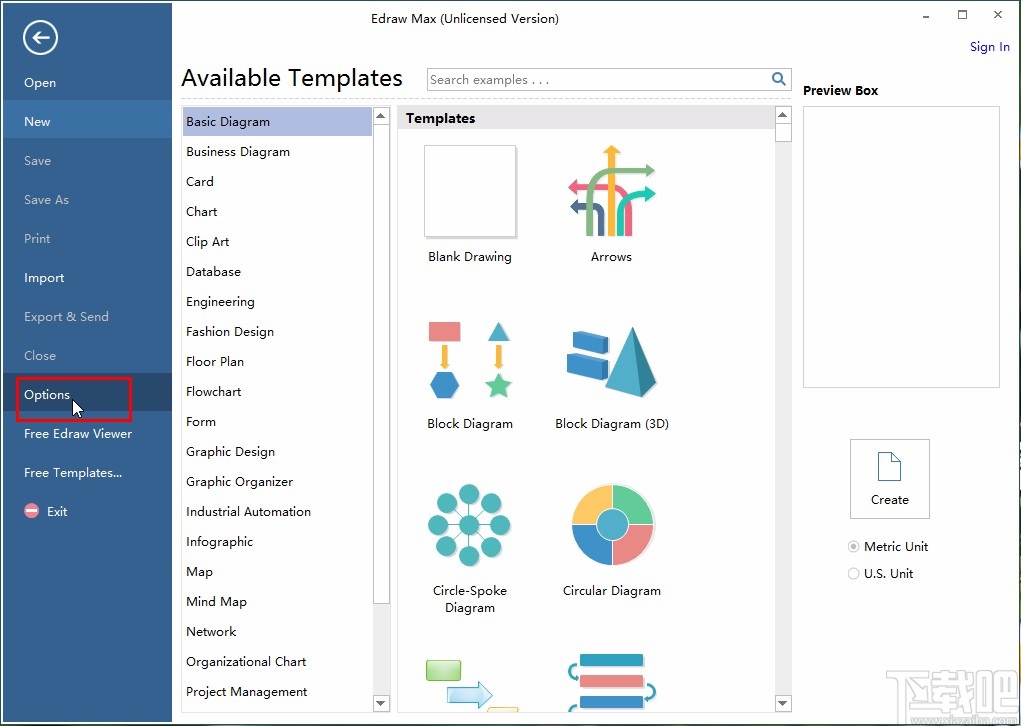The height and width of the screenshot is (726, 1021).
Task: Select the Database category
Action: pyautogui.click(x=277, y=272)
